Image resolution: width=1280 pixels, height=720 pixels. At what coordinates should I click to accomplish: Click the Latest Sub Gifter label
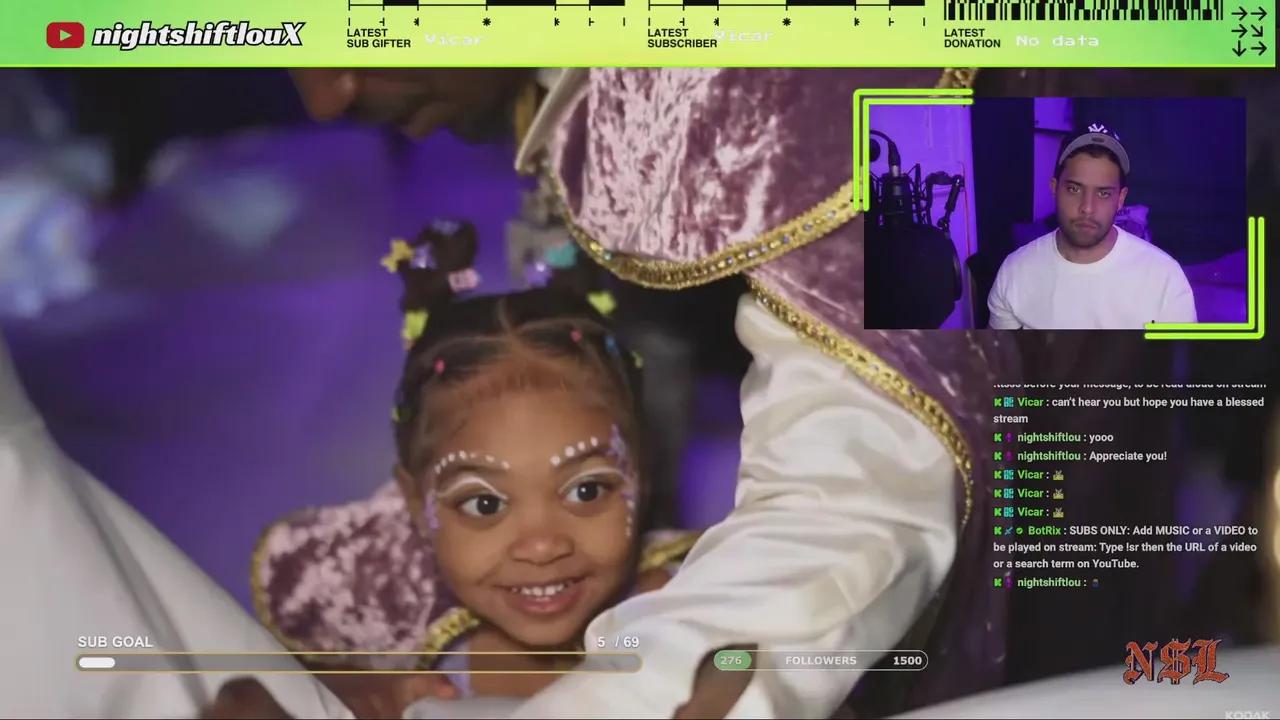[378, 39]
